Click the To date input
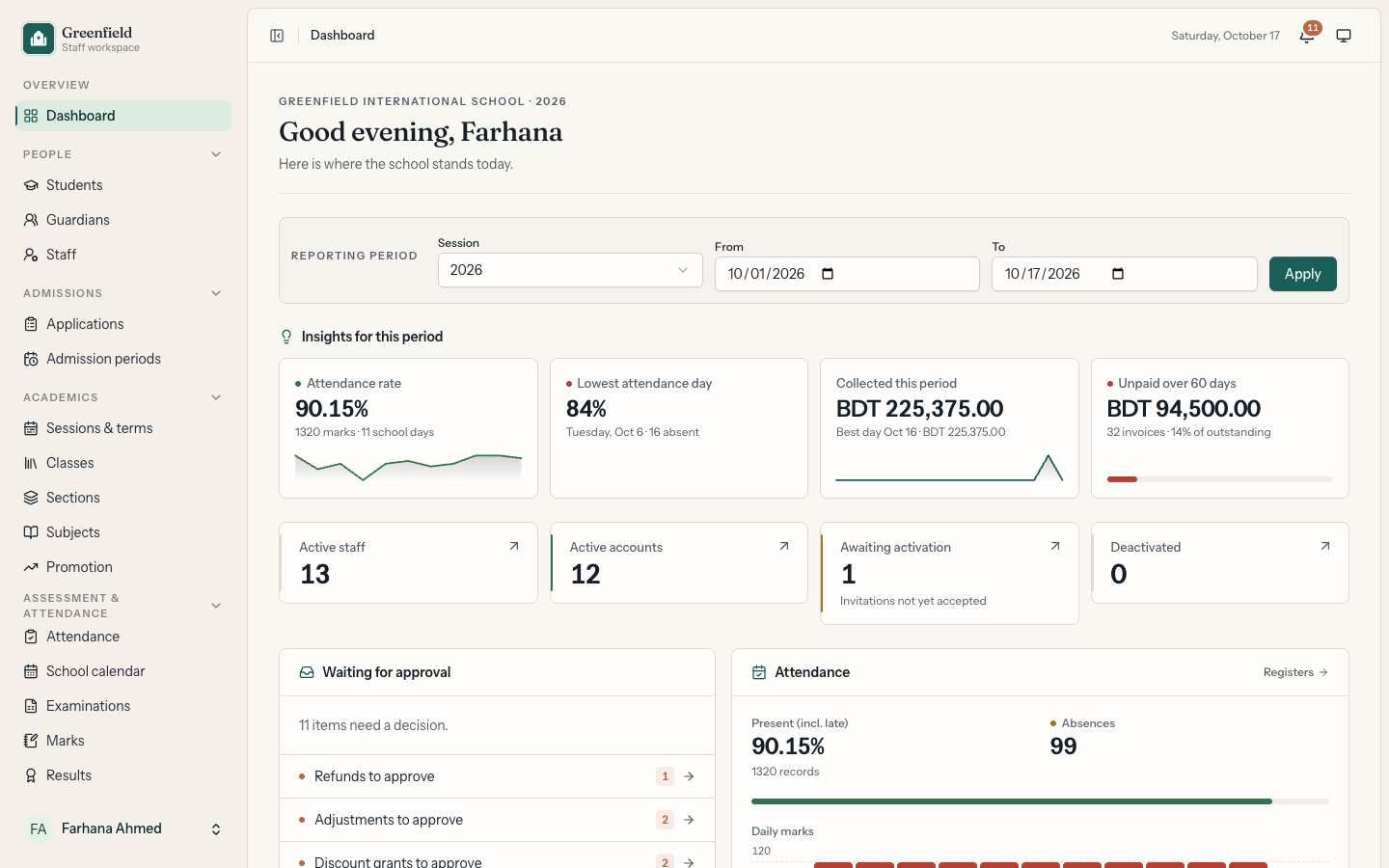 (x=1124, y=274)
